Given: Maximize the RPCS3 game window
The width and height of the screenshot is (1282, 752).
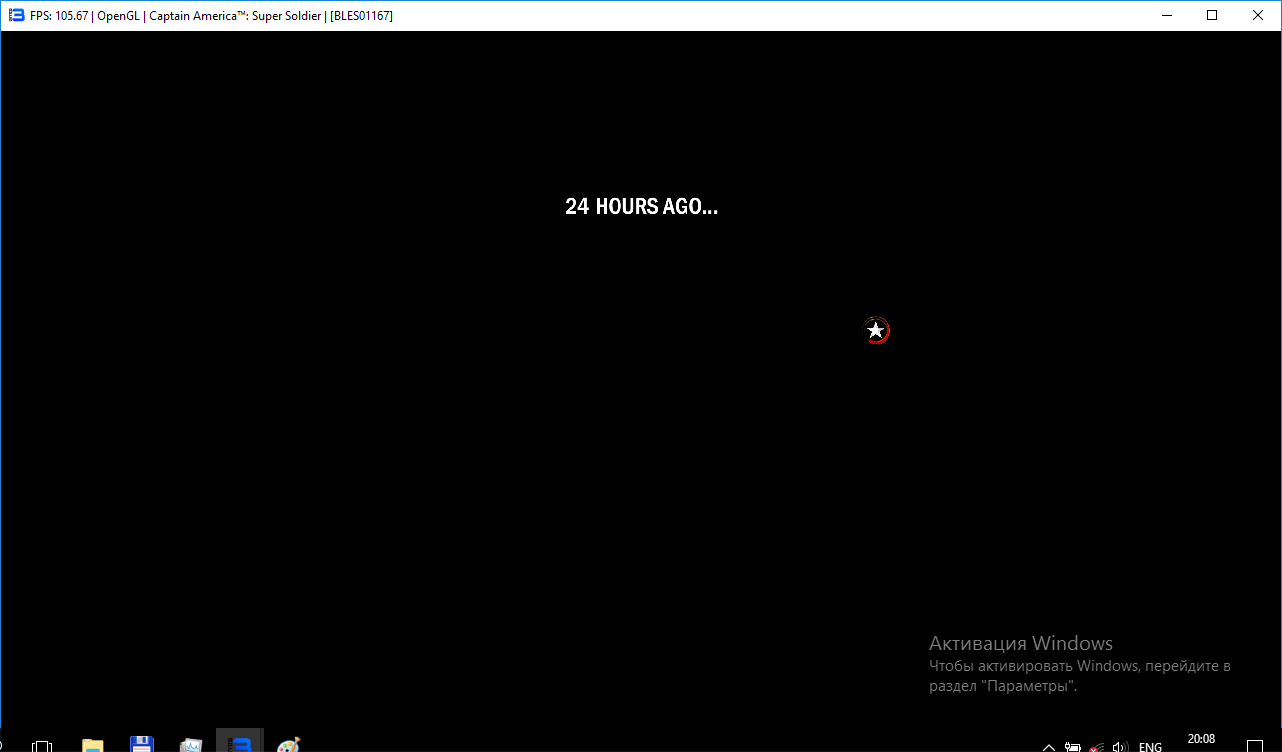Looking at the screenshot, I should pyautogui.click(x=1212, y=15).
